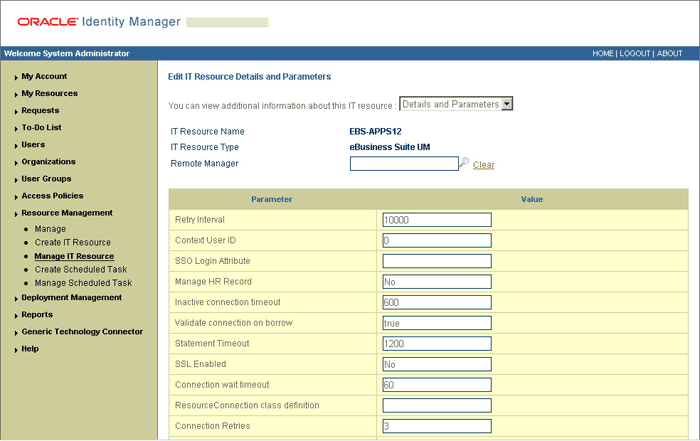The width and height of the screenshot is (700, 441).
Task: Click the Edit IT Resource Details heading
Action: pyautogui.click(x=249, y=77)
